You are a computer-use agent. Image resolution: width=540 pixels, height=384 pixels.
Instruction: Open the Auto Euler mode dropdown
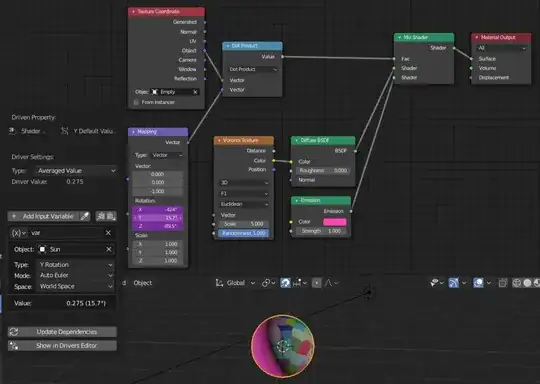click(x=75, y=275)
